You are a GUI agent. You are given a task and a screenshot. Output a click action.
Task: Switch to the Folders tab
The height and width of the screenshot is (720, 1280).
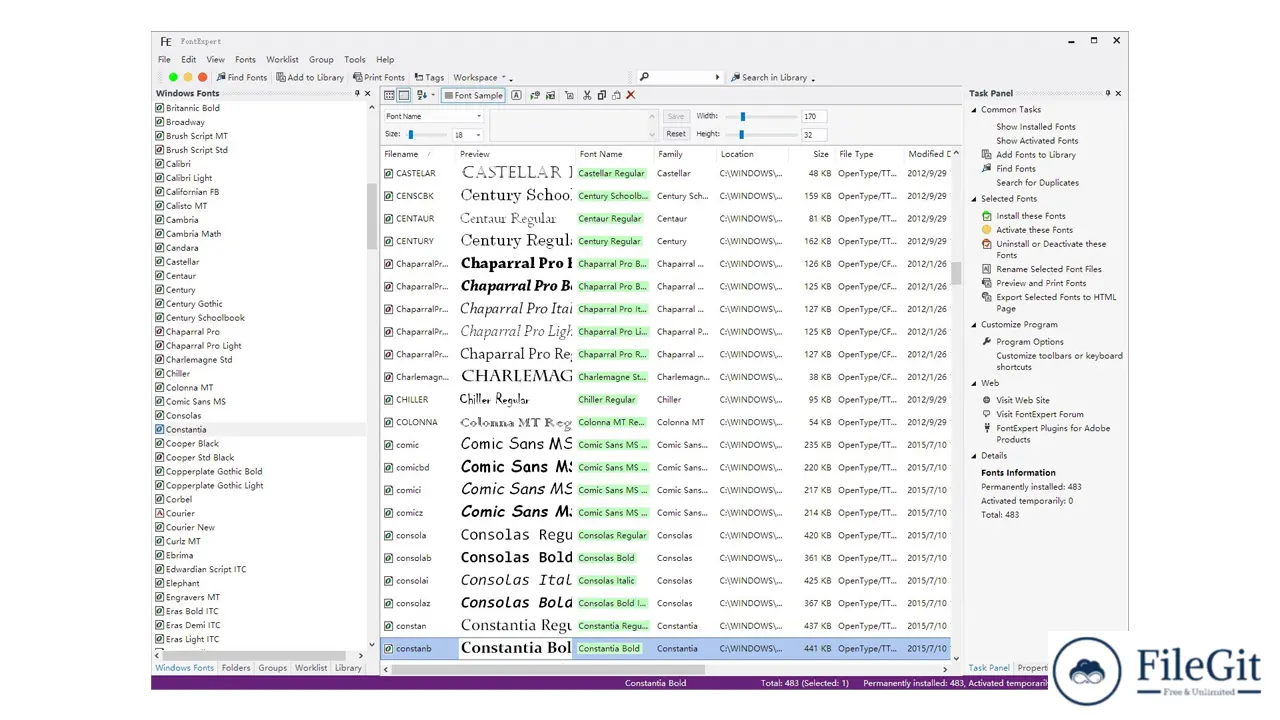[236, 668]
